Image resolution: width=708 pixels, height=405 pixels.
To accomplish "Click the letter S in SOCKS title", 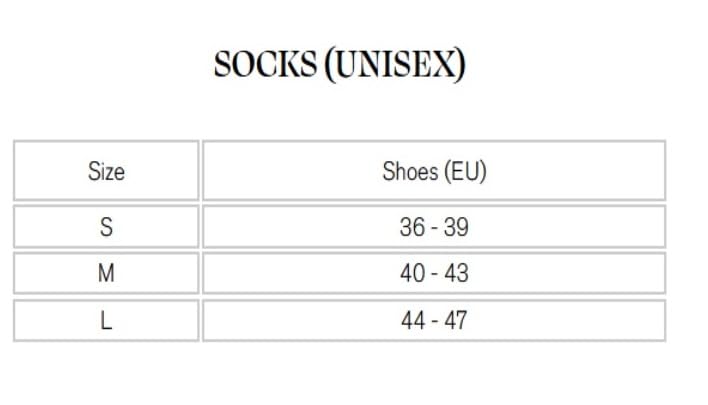I will 223,65.
